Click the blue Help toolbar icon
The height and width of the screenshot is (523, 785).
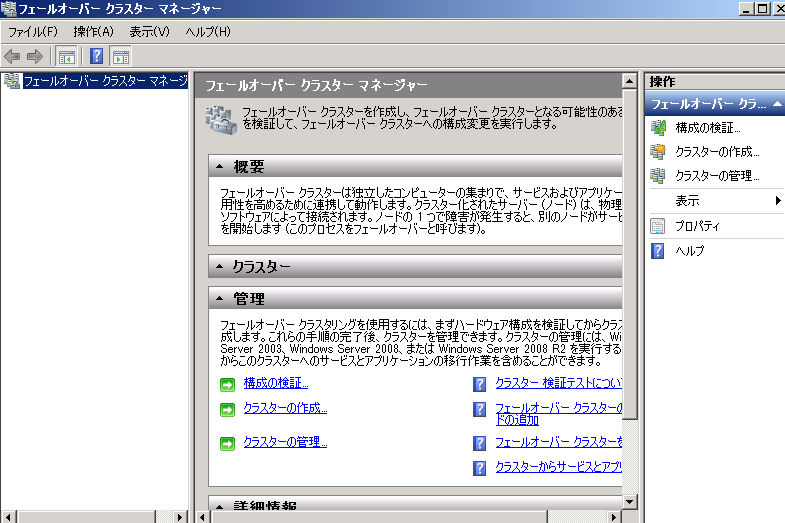[x=97, y=56]
